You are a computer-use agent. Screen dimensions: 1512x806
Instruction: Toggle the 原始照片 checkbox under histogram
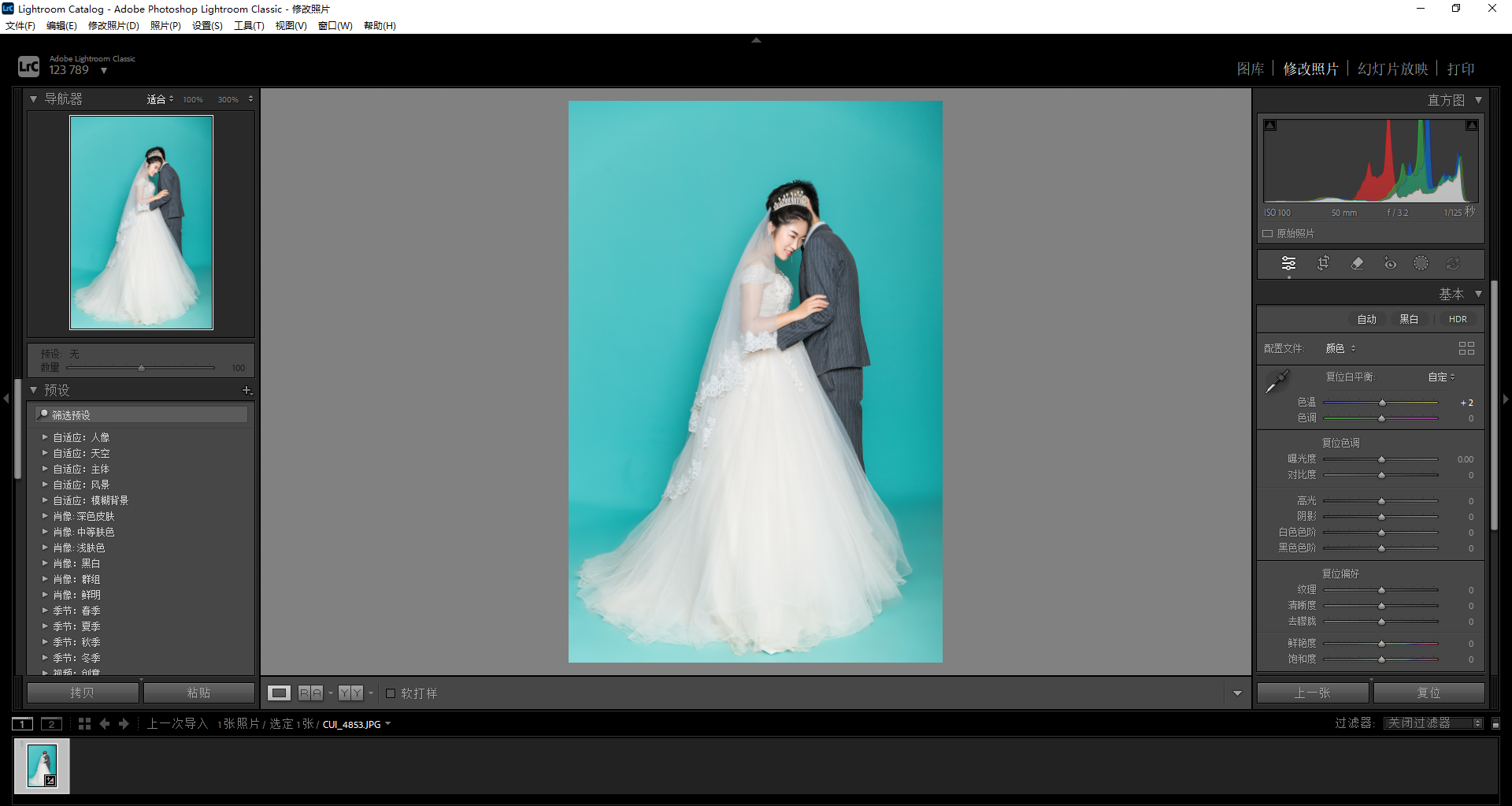[1268, 233]
